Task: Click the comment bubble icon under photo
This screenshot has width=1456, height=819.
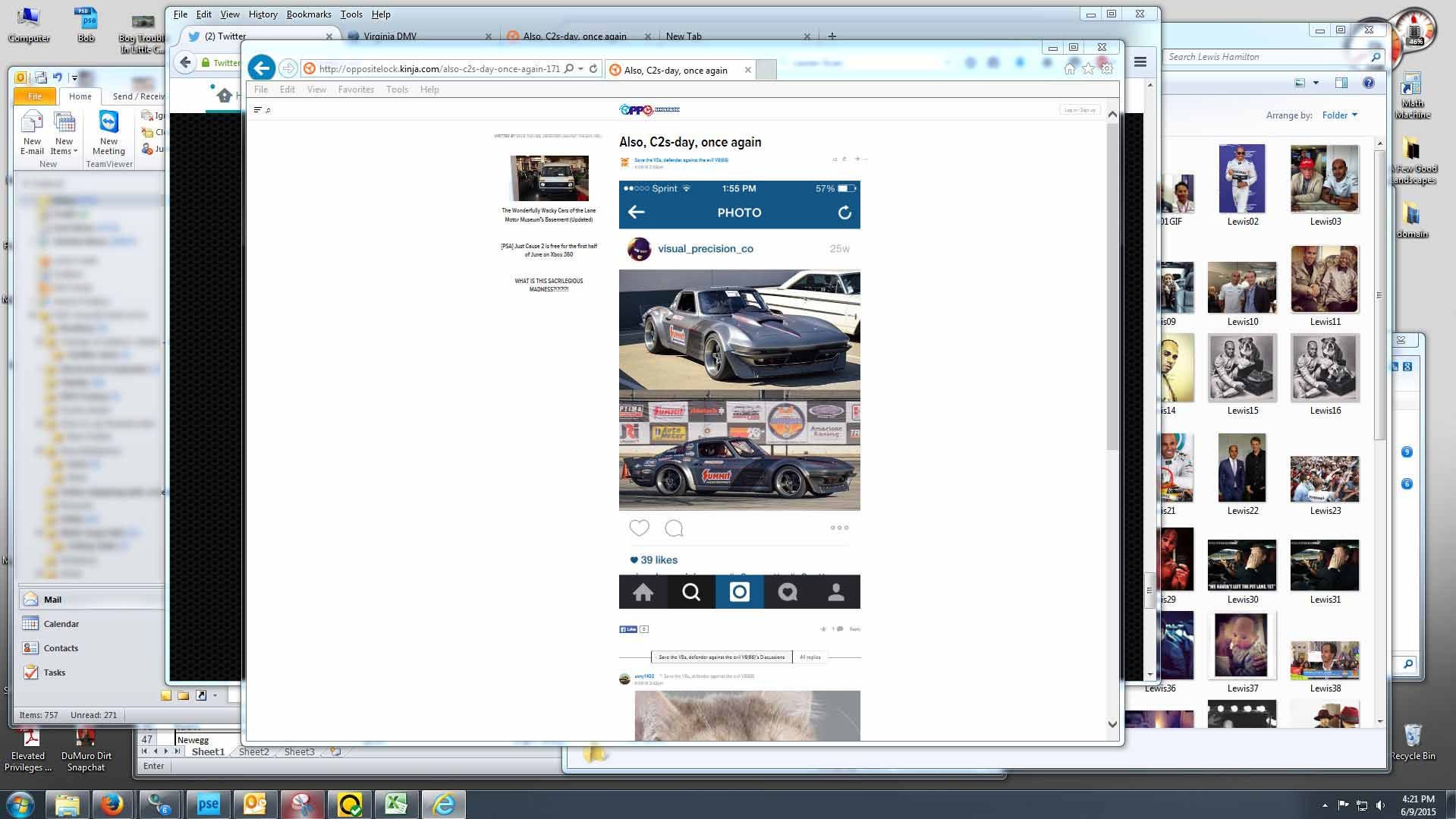Action: pos(674,528)
